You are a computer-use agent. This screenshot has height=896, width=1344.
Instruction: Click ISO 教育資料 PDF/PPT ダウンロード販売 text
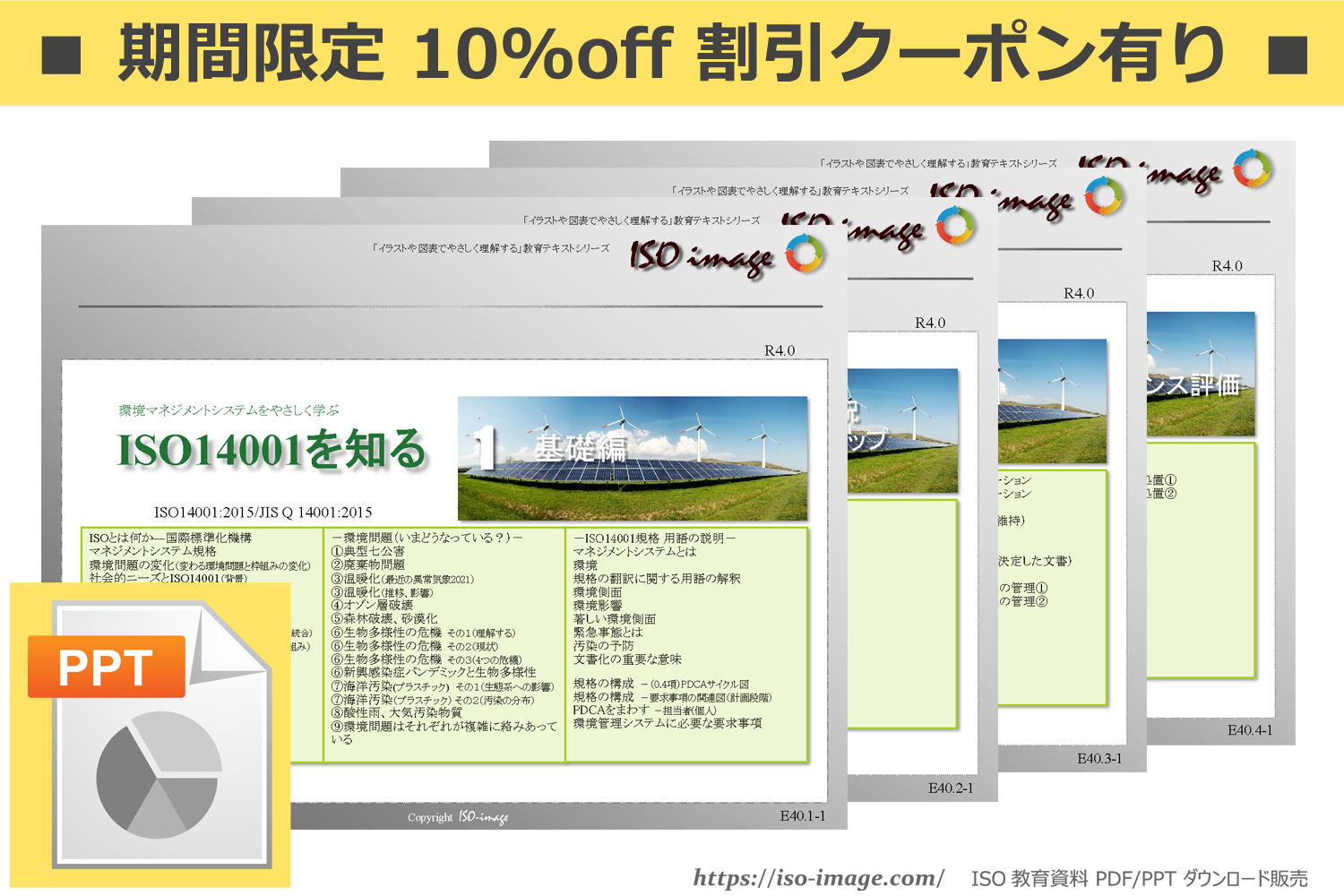tap(1139, 878)
